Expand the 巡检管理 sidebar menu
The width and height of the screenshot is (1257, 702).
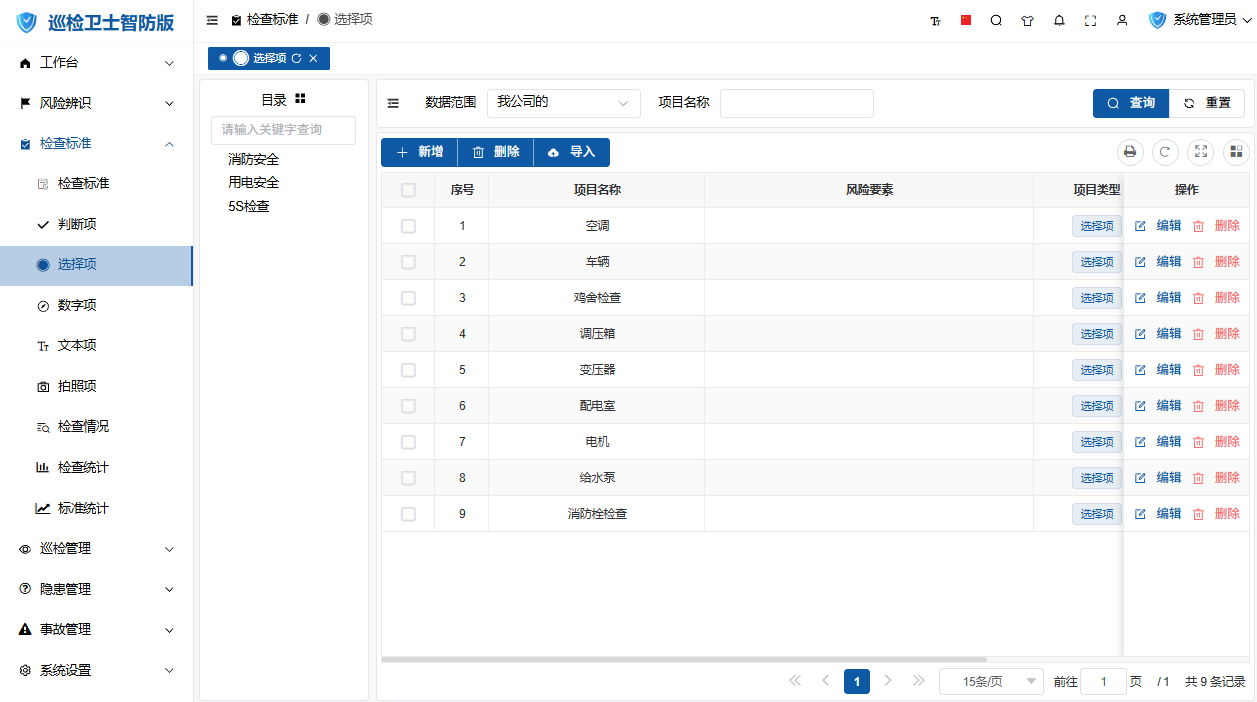pos(96,549)
